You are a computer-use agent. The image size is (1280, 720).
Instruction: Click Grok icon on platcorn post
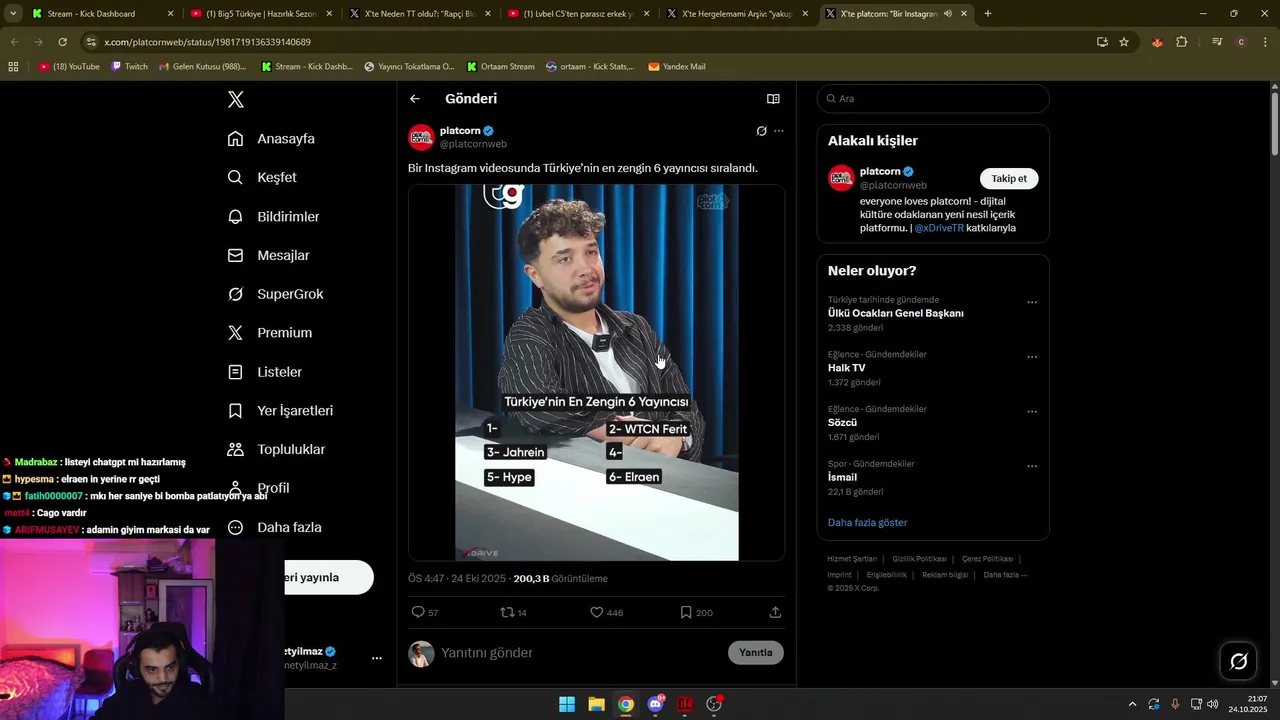[761, 131]
